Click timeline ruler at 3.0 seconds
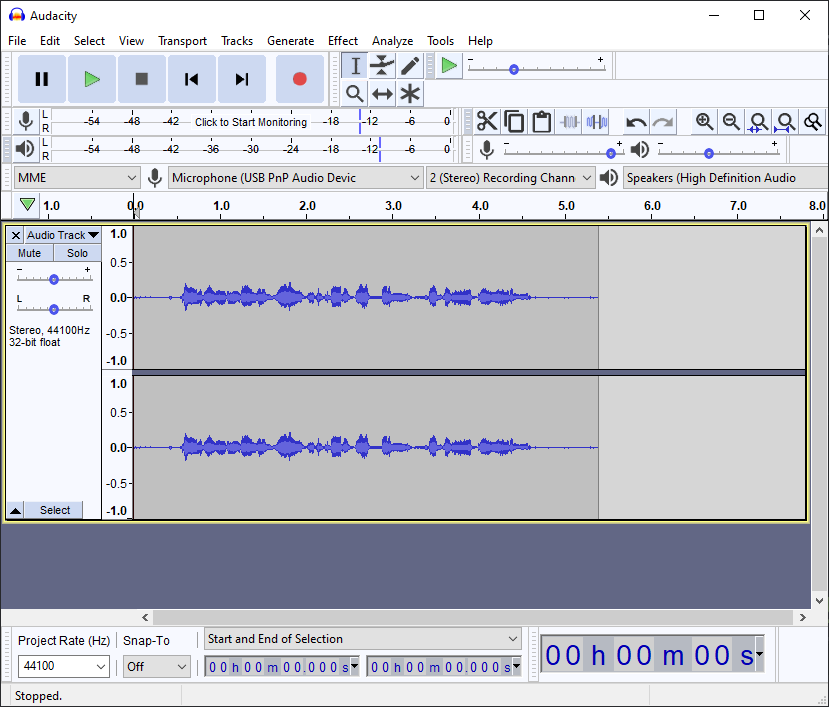829x707 pixels. (393, 206)
